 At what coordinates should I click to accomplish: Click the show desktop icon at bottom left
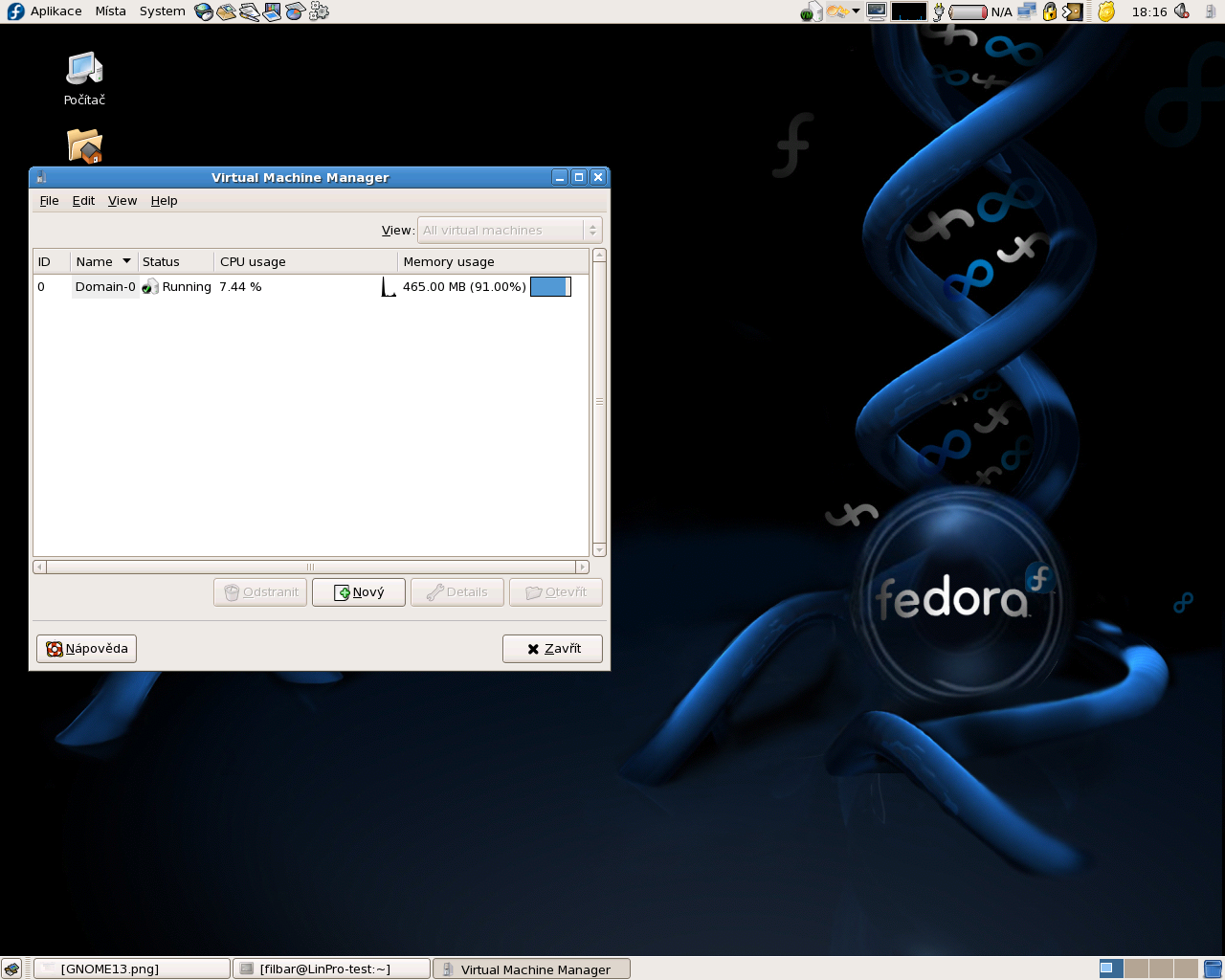(11, 969)
